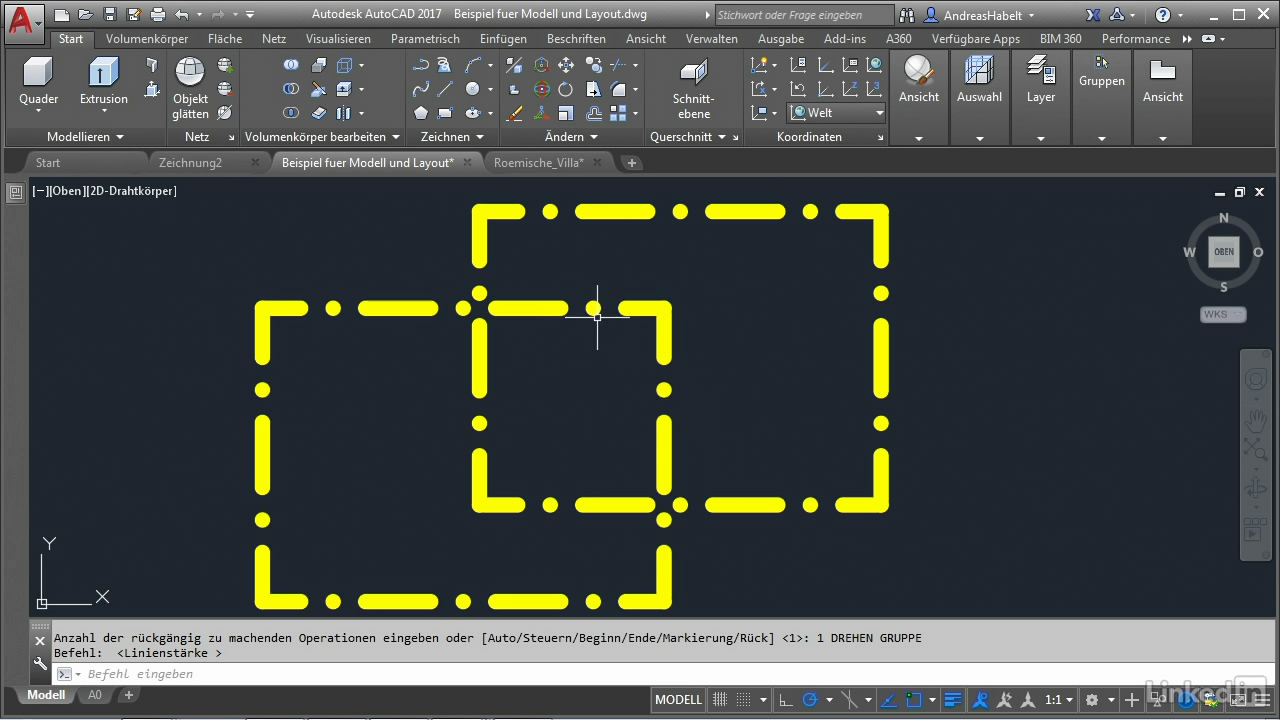The height and width of the screenshot is (720, 1280).
Task: Click the Autodesk Exchange X icon
Action: click(1093, 15)
